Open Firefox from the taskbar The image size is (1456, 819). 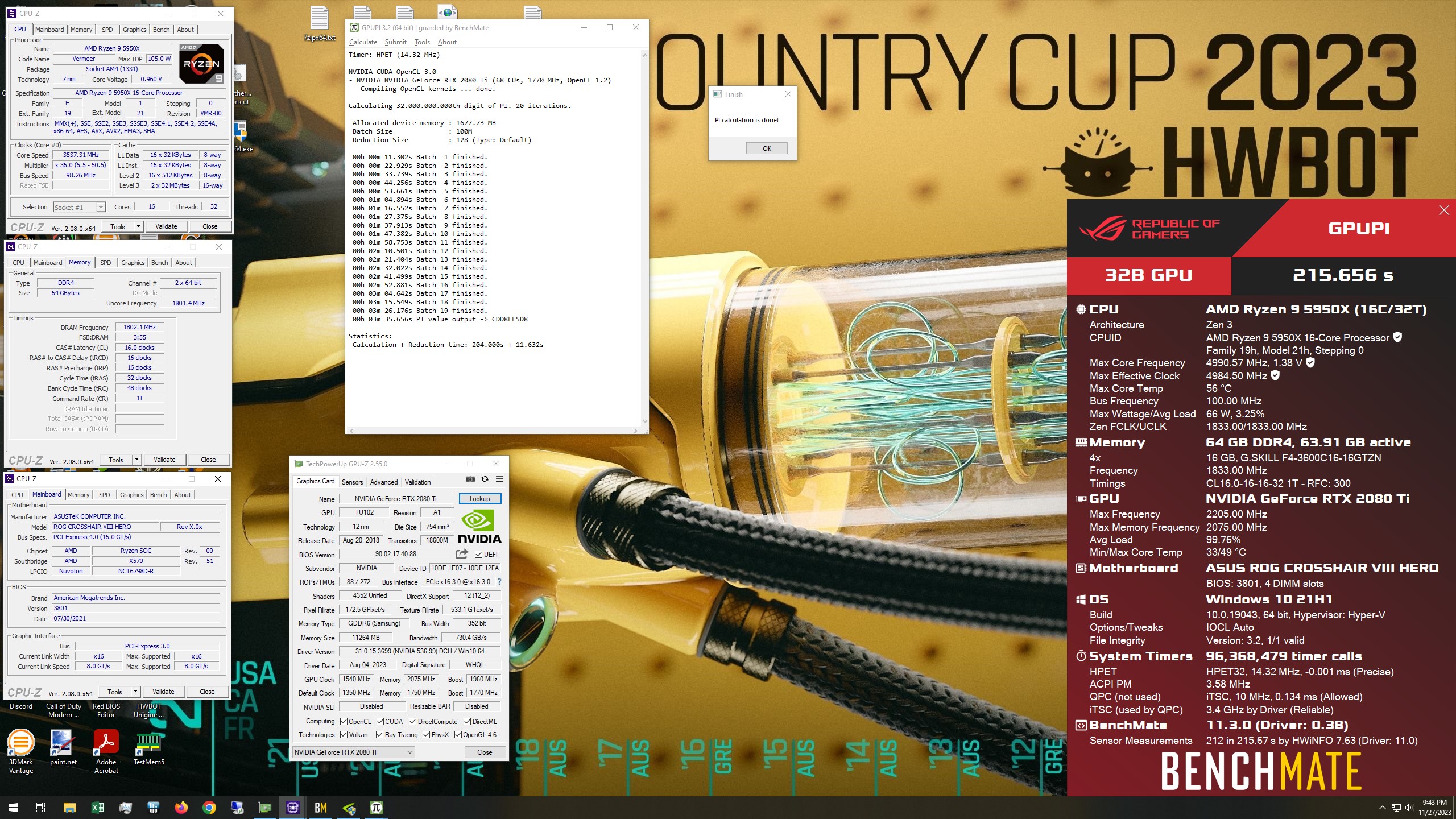point(181,808)
